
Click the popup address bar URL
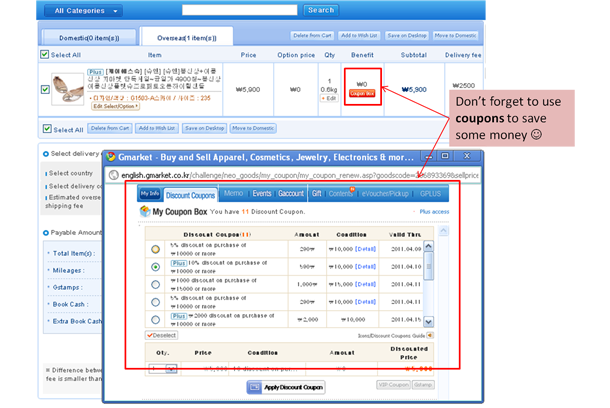(300, 175)
